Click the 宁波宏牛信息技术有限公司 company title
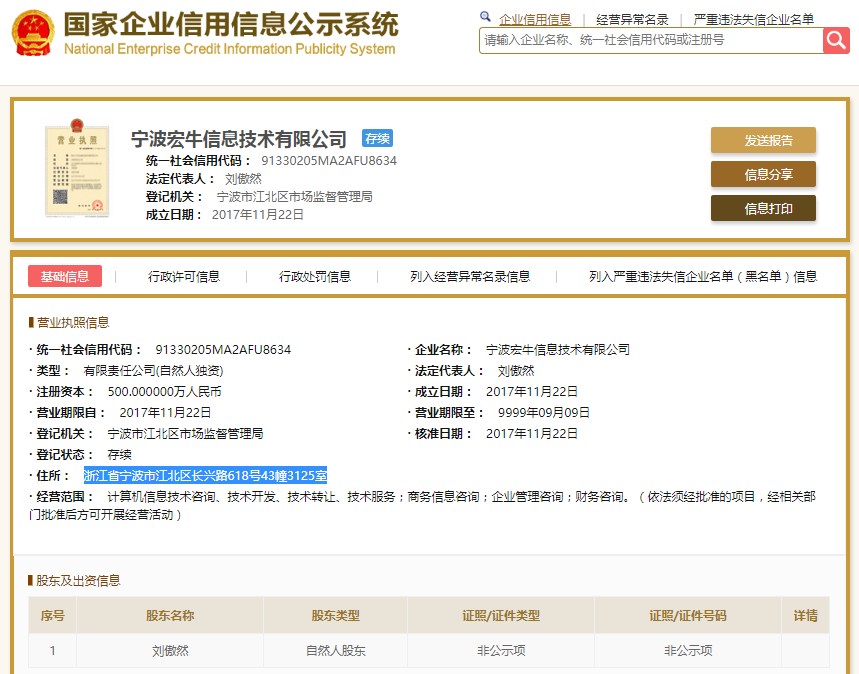The image size is (859, 674). click(239, 139)
